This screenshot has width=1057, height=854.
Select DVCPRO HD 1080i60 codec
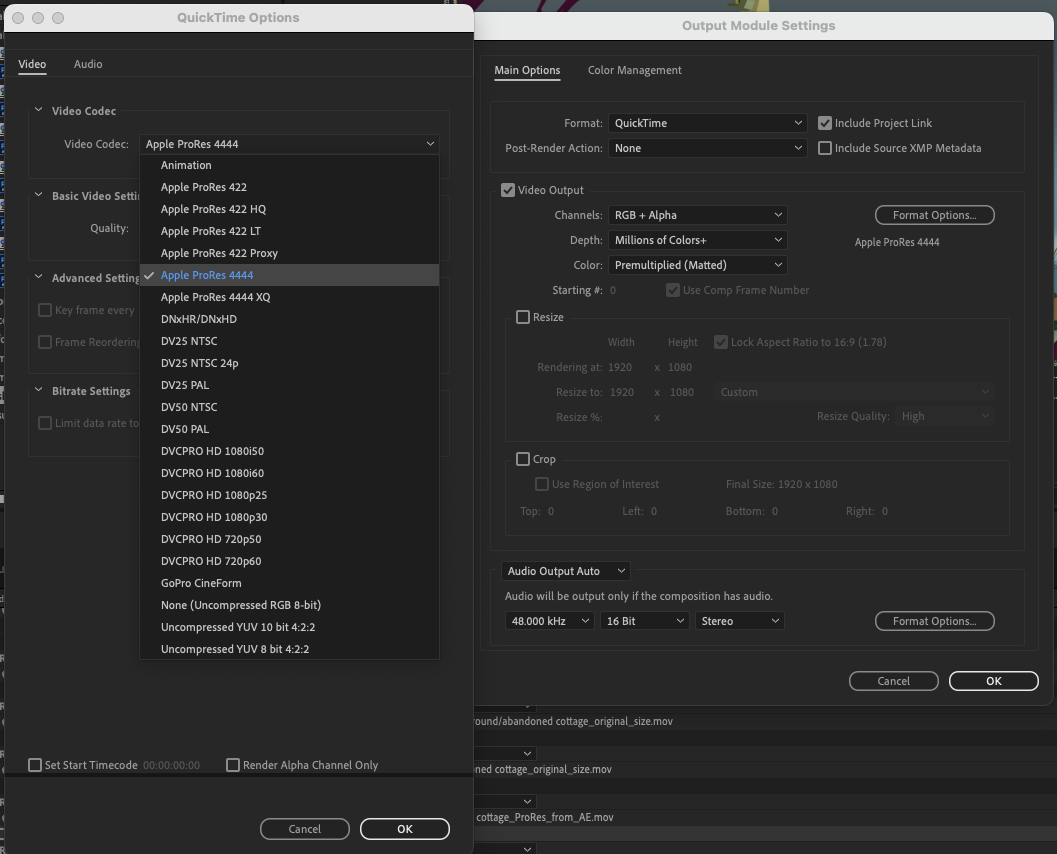pos(289,473)
